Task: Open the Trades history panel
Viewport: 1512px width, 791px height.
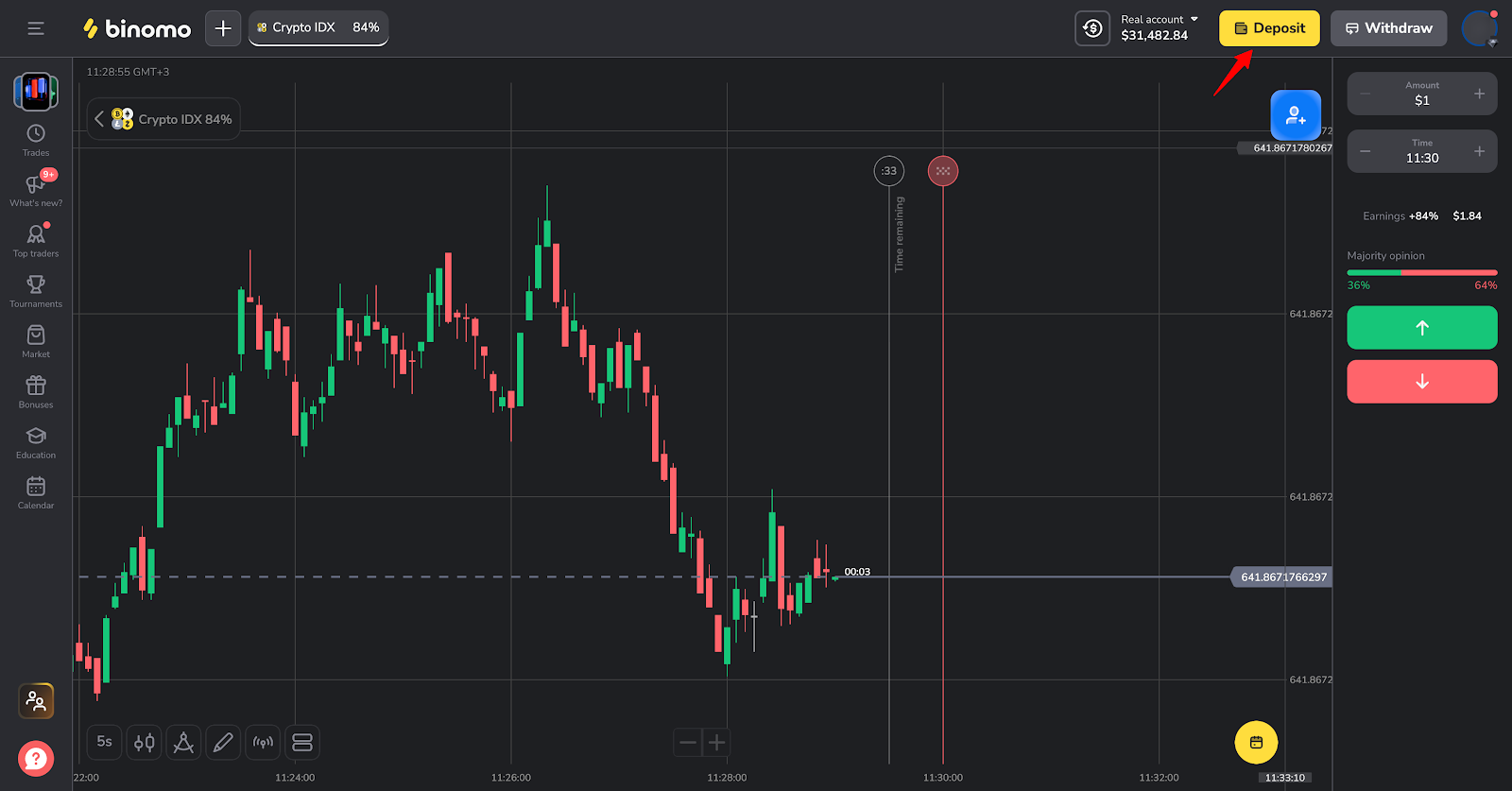Action: point(36,139)
